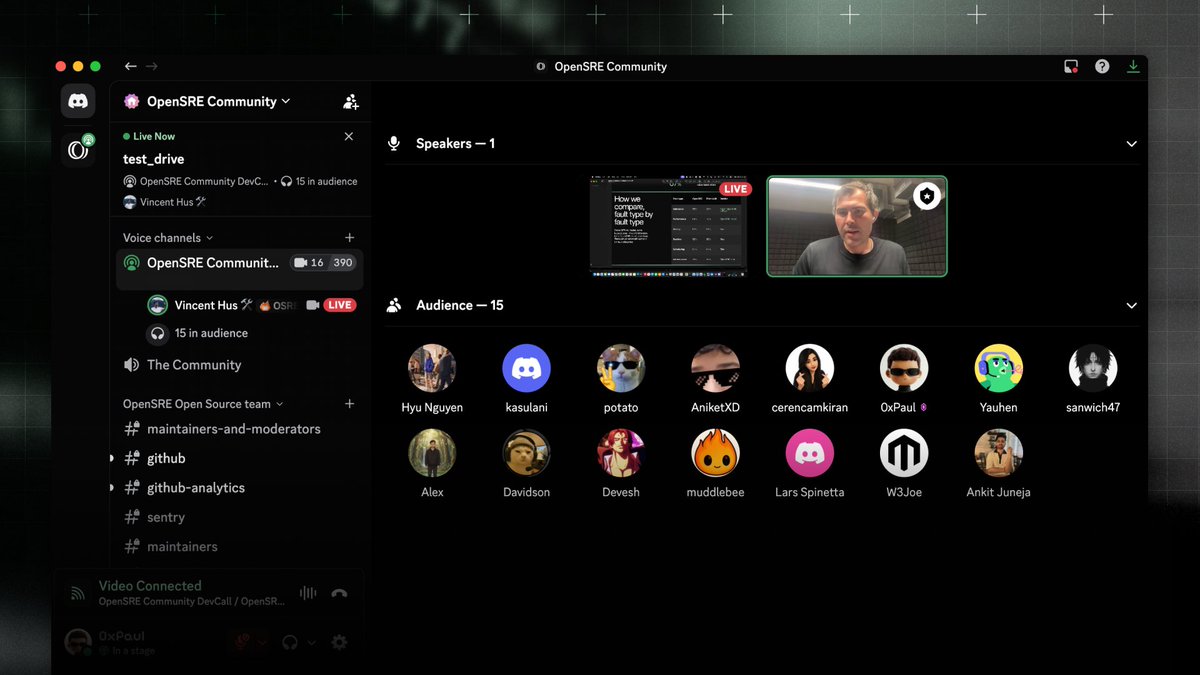This screenshot has width=1200, height=675.
Task: Click Video Connected status text
Action: coord(150,586)
